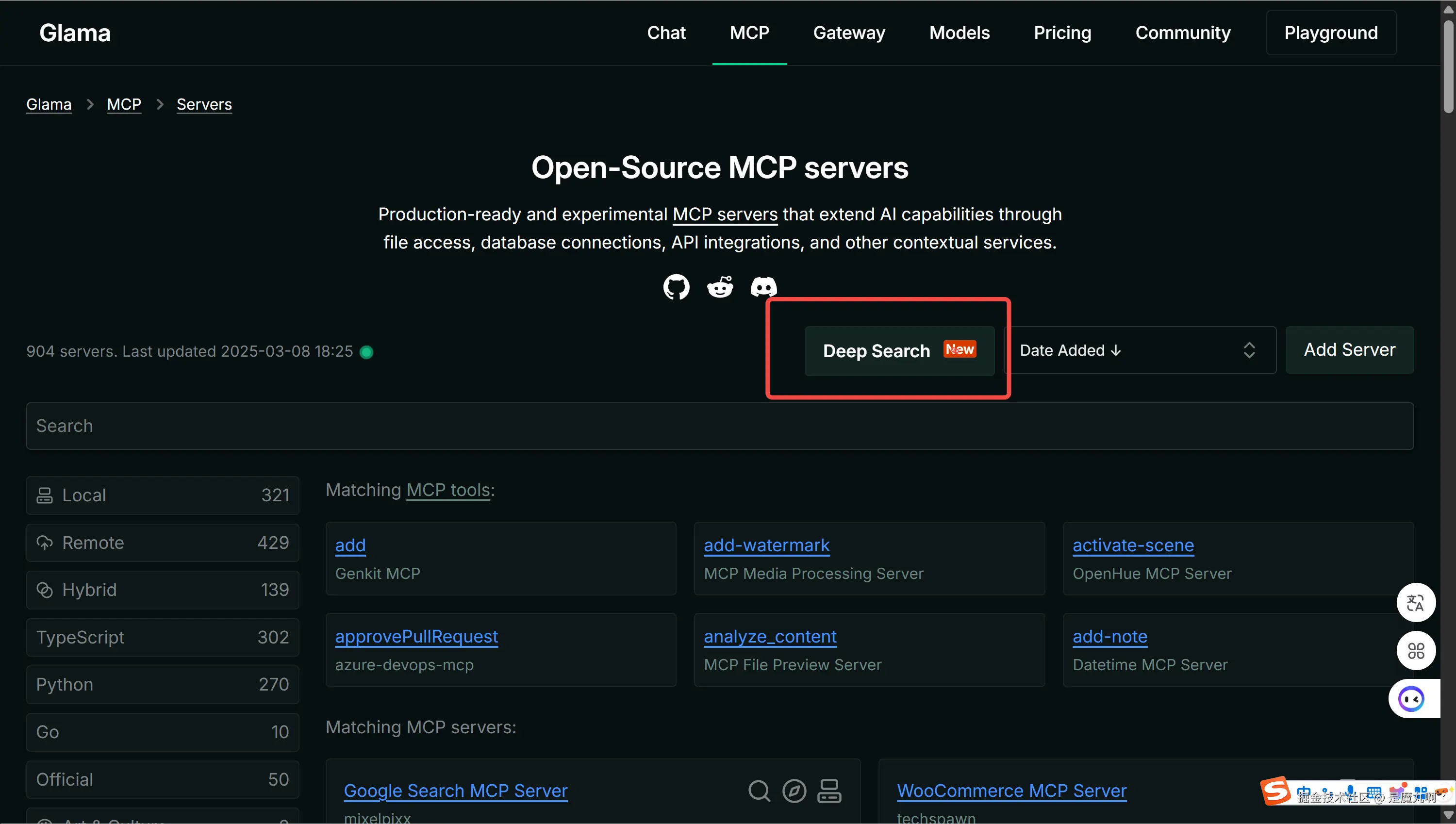Click the compass icon on Google Search MCP Server card

pyautogui.click(x=794, y=791)
